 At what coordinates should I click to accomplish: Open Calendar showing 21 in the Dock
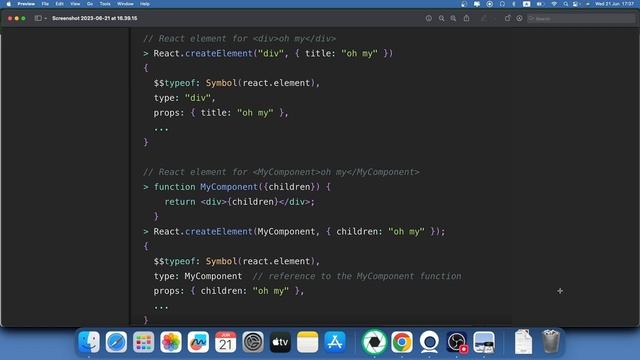pos(225,342)
